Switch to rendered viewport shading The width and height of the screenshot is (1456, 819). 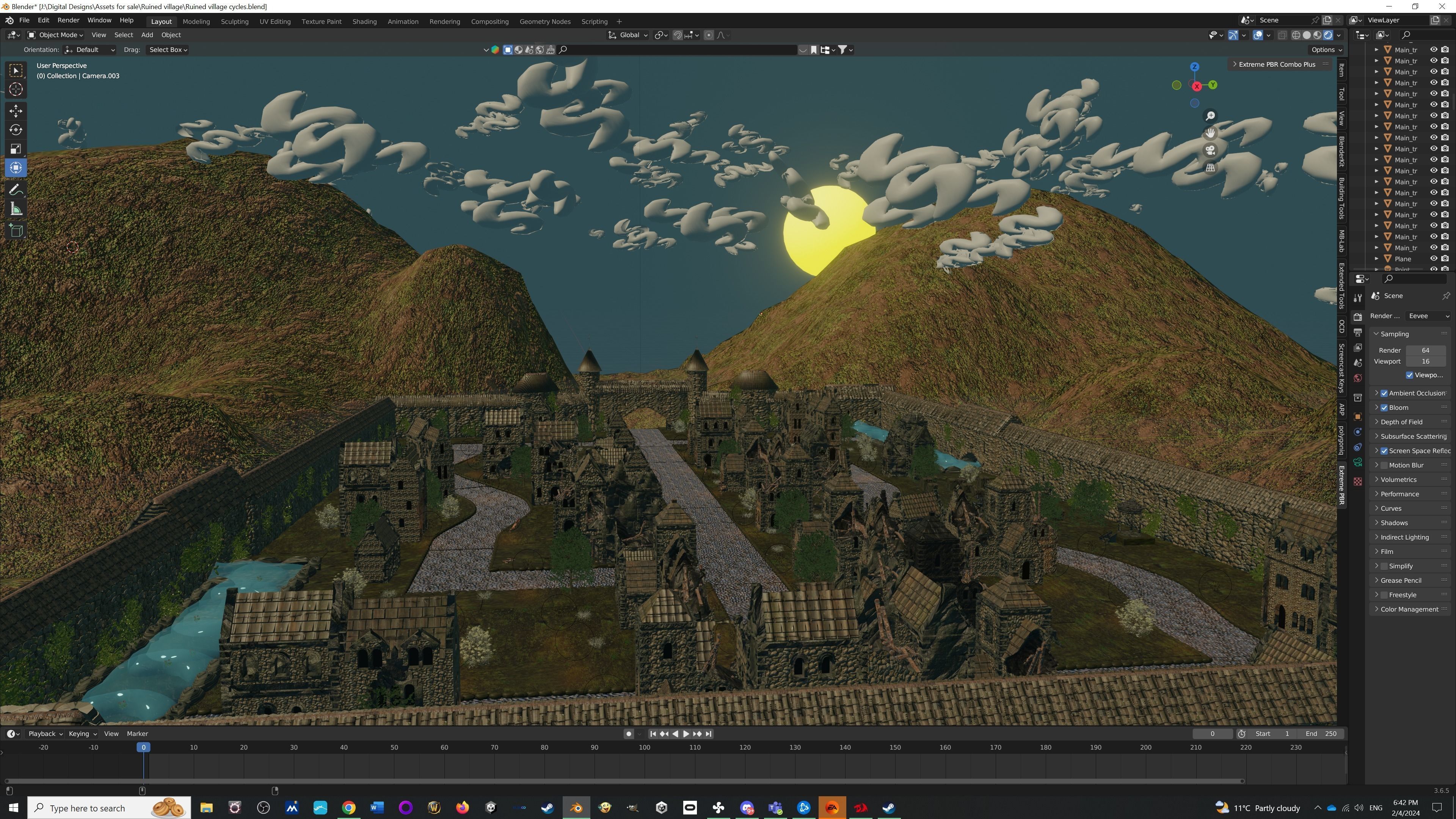click(x=1328, y=35)
